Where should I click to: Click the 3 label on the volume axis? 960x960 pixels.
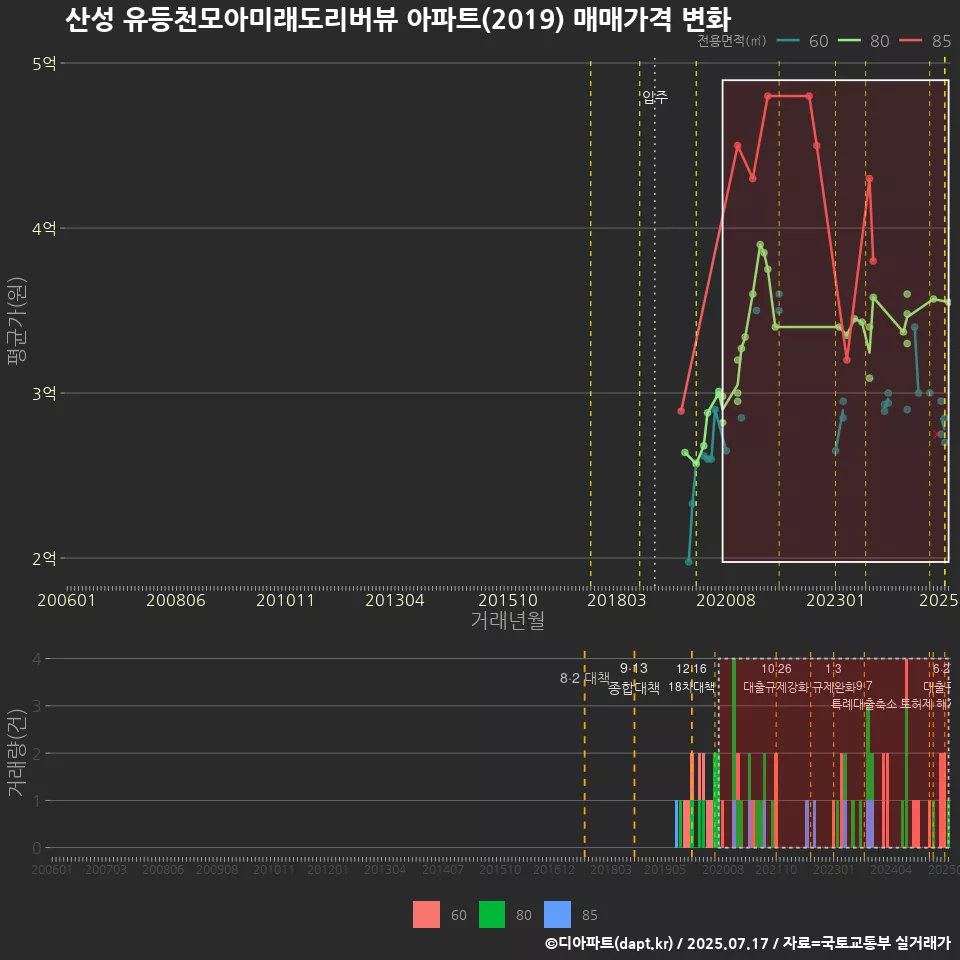click(x=37, y=706)
